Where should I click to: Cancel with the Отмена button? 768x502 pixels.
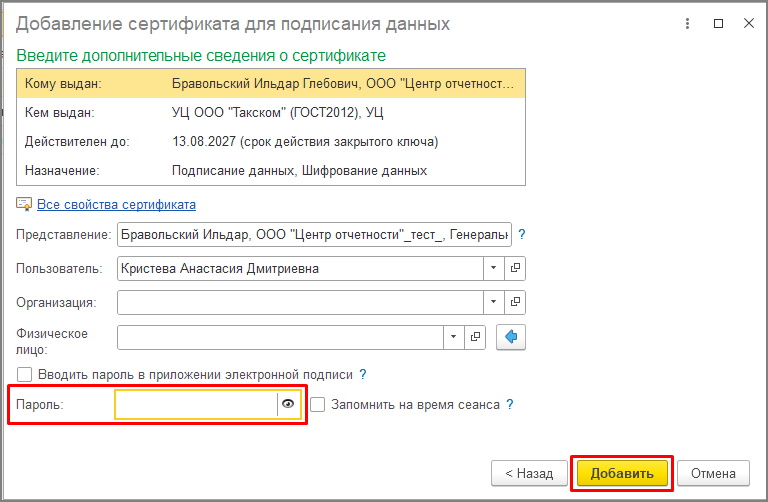point(713,473)
